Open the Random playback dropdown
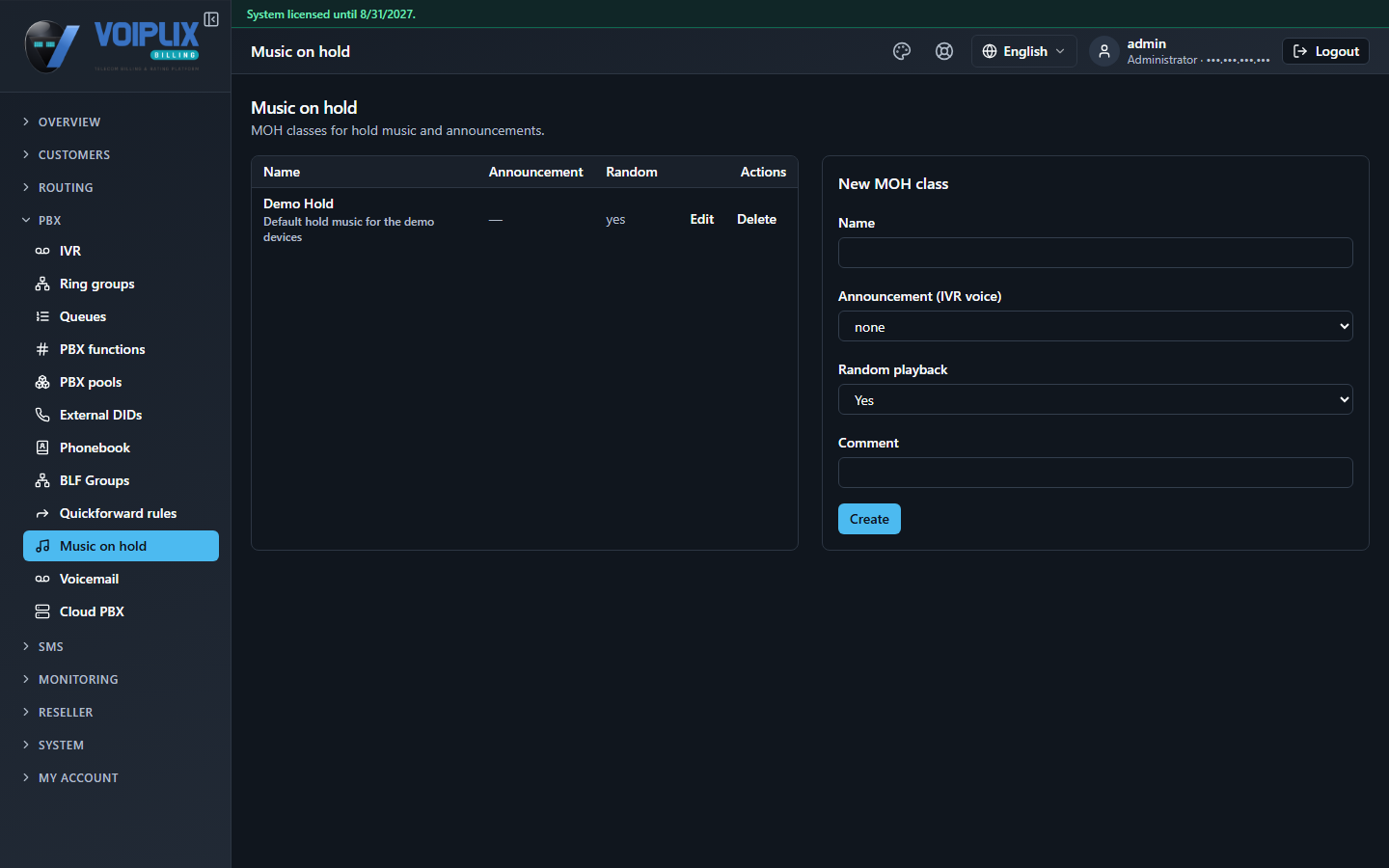Image resolution: width=1389 pixels, height=868 pixels. 1095,399
